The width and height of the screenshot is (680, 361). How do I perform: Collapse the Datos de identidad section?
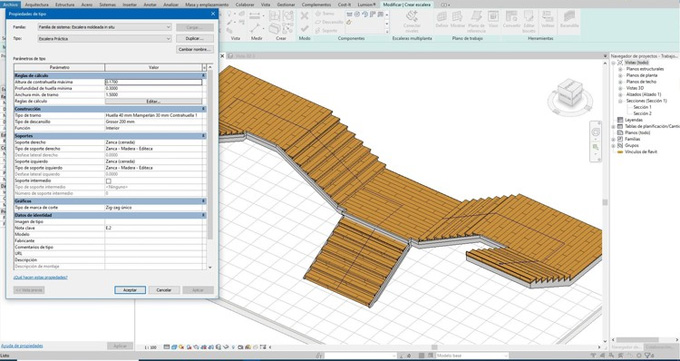(x=203, y=215)
